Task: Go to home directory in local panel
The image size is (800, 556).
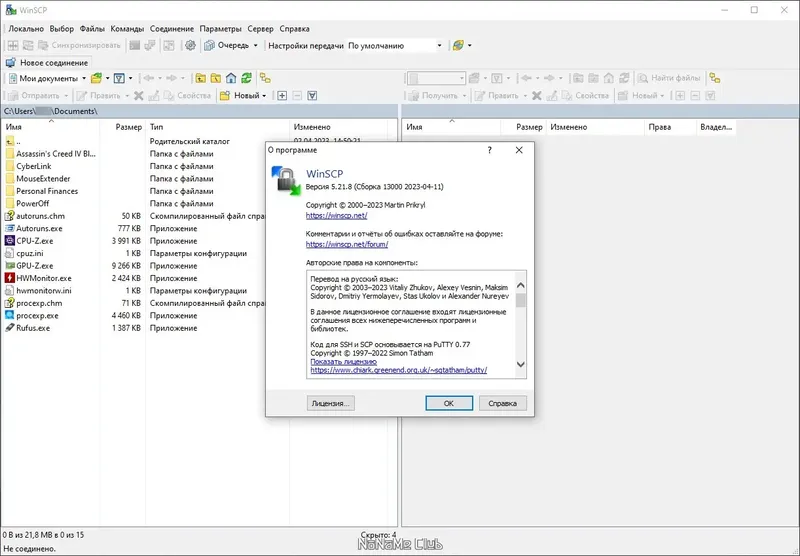Action: (x=231, y=78)
